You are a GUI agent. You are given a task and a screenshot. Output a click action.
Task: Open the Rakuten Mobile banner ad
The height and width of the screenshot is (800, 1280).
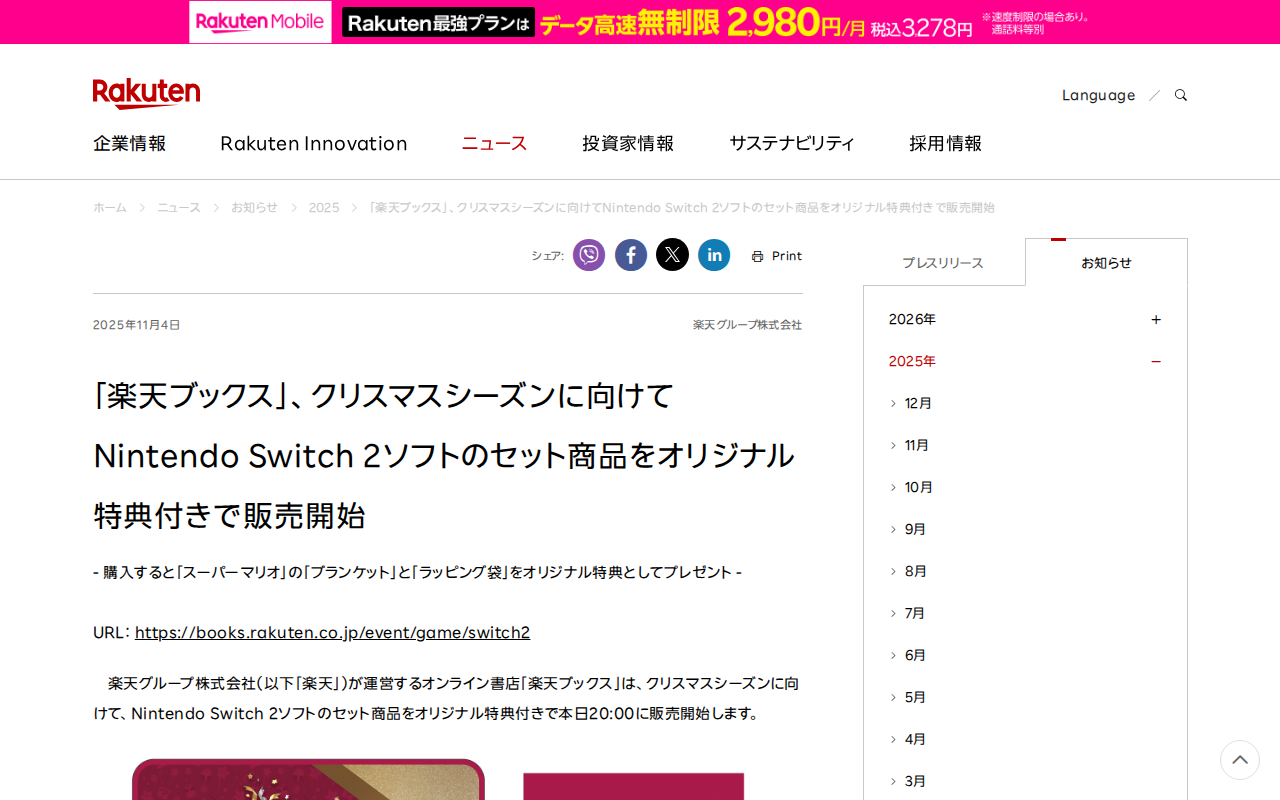pos(640,22)
